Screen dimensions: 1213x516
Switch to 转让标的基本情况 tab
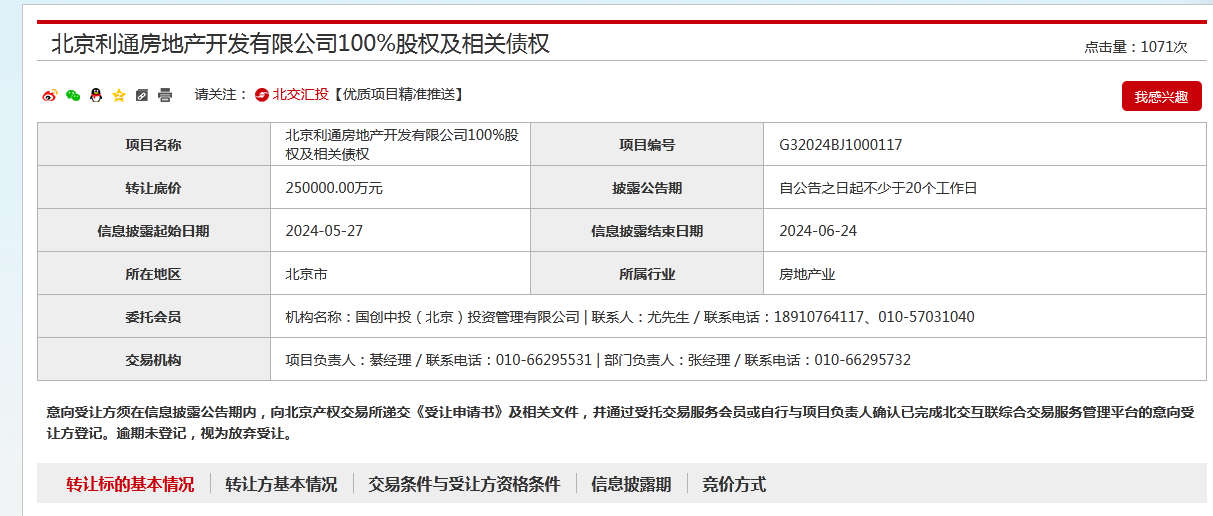(x=130, y=484)
